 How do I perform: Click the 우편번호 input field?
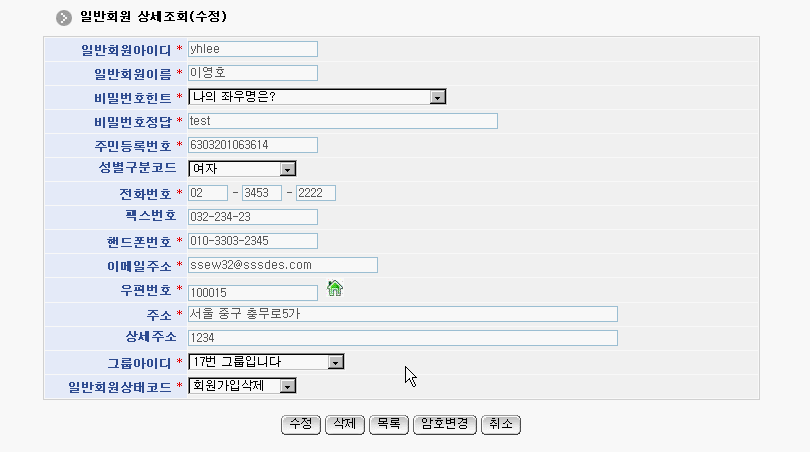coord(252,292)
